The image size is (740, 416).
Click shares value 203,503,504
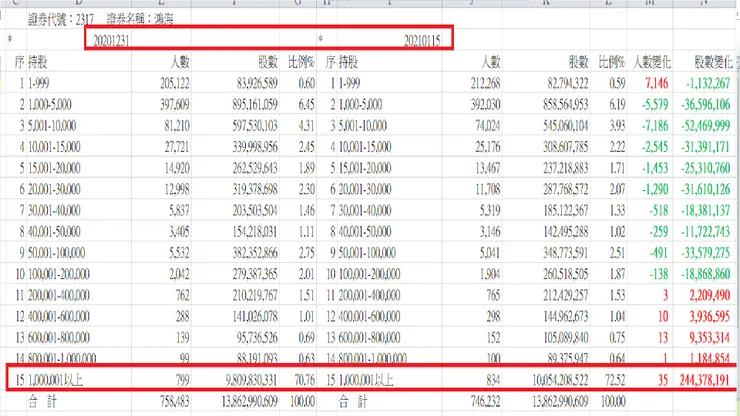pos(255,211)
